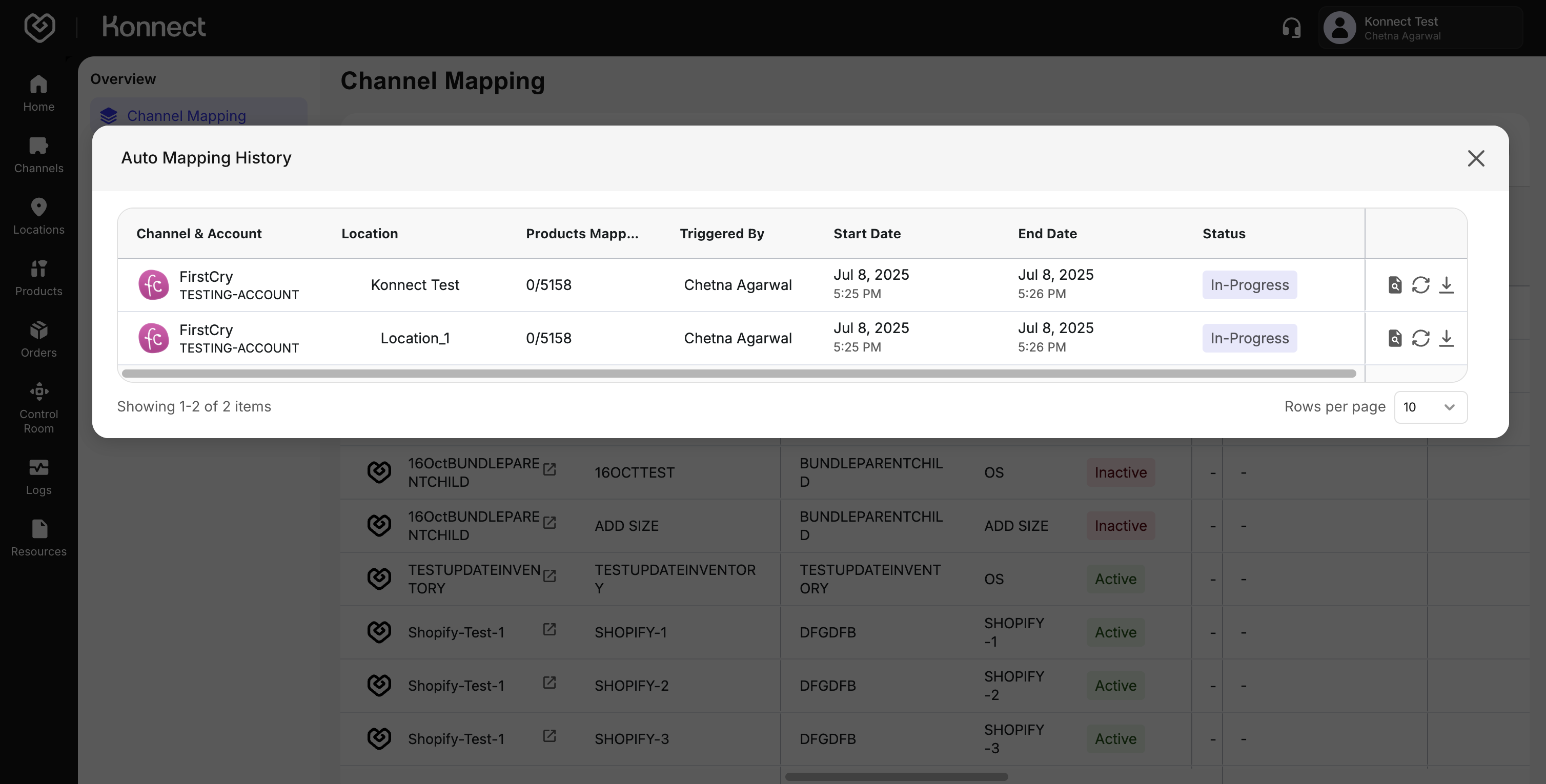Download report for Konnect Test row

pyautogui.click(x=1447, y=285)
